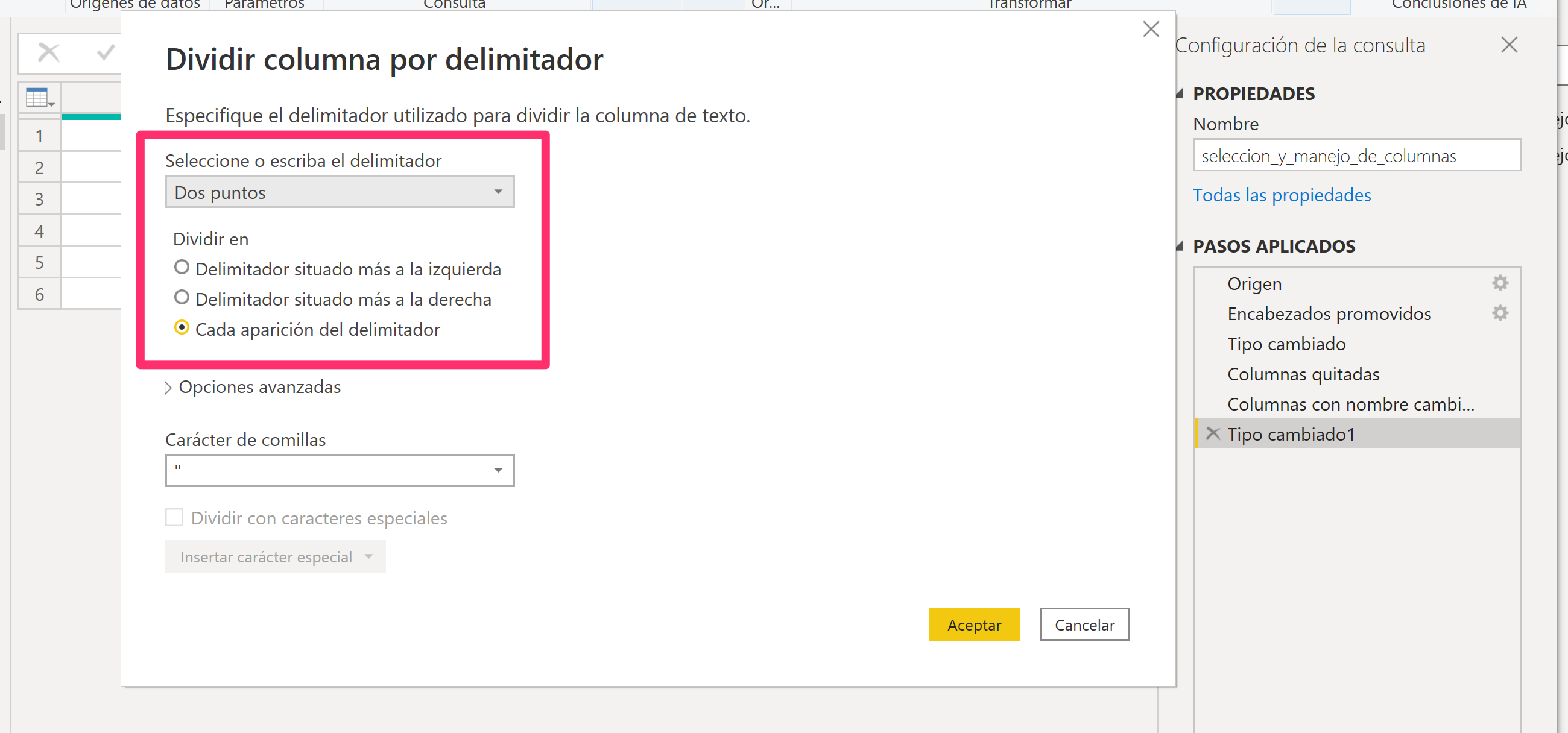Close the Configuración de la consulta pane
The height and width of the screenshot is (733, 1568).
1509,45
